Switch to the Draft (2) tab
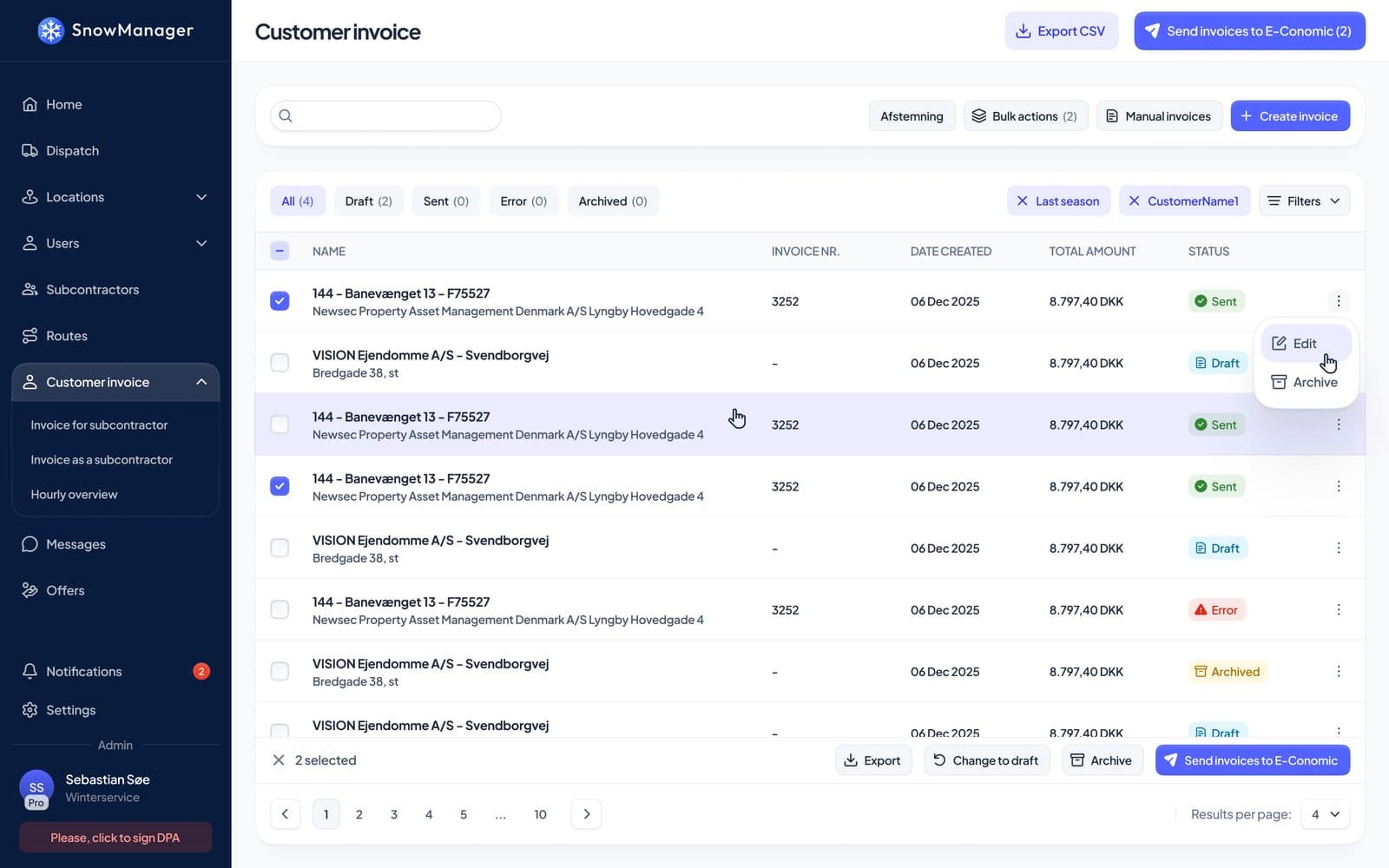 pos(368,201)
